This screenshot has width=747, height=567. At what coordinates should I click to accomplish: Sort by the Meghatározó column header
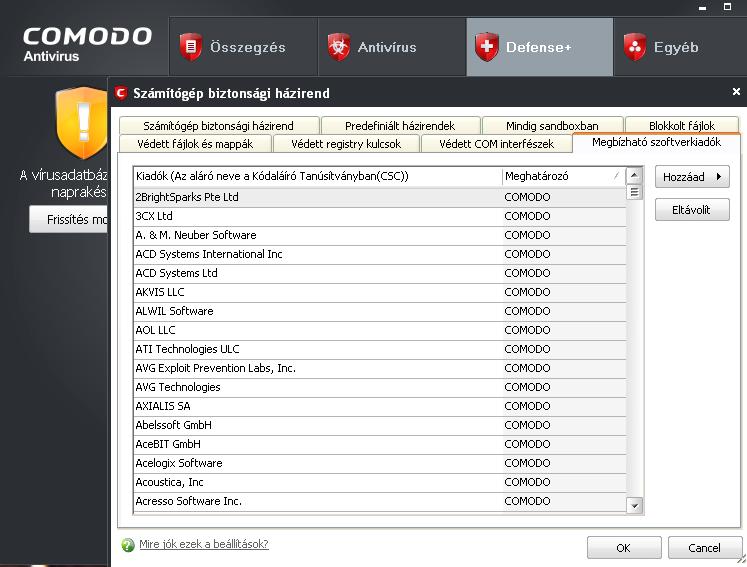[564, 176]
